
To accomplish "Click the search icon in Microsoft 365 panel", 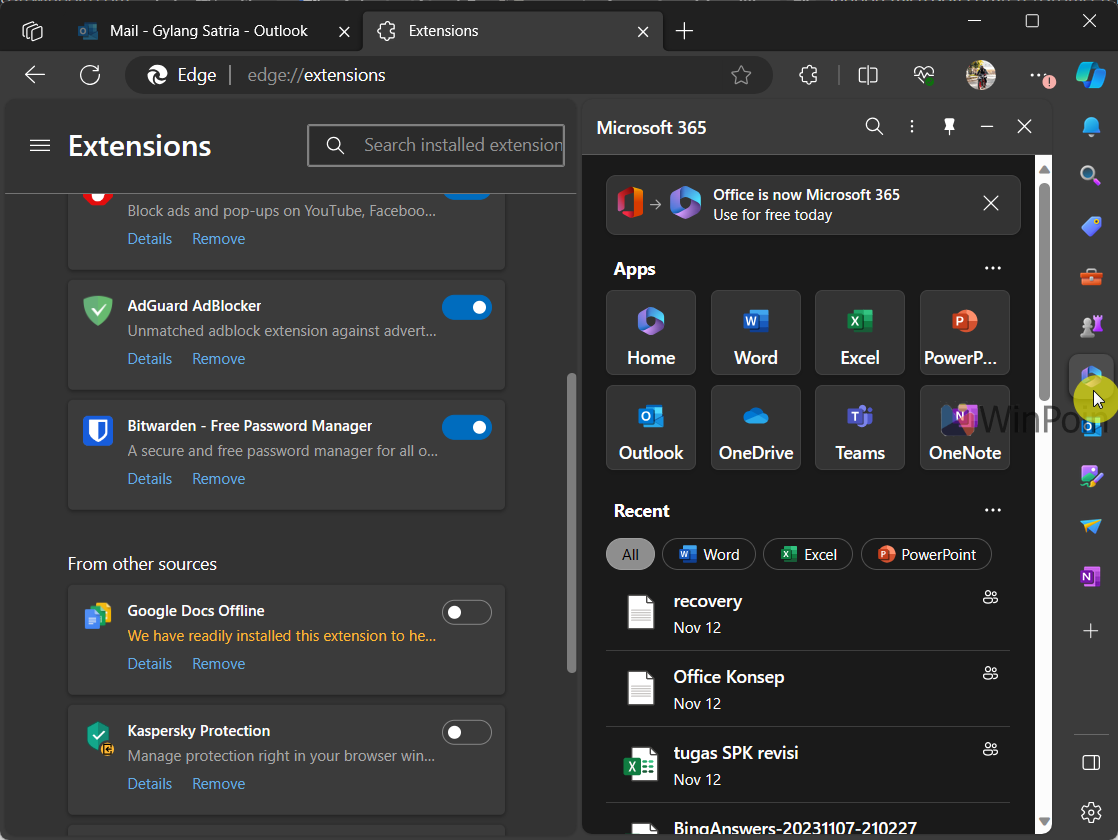I will (874, 127).
